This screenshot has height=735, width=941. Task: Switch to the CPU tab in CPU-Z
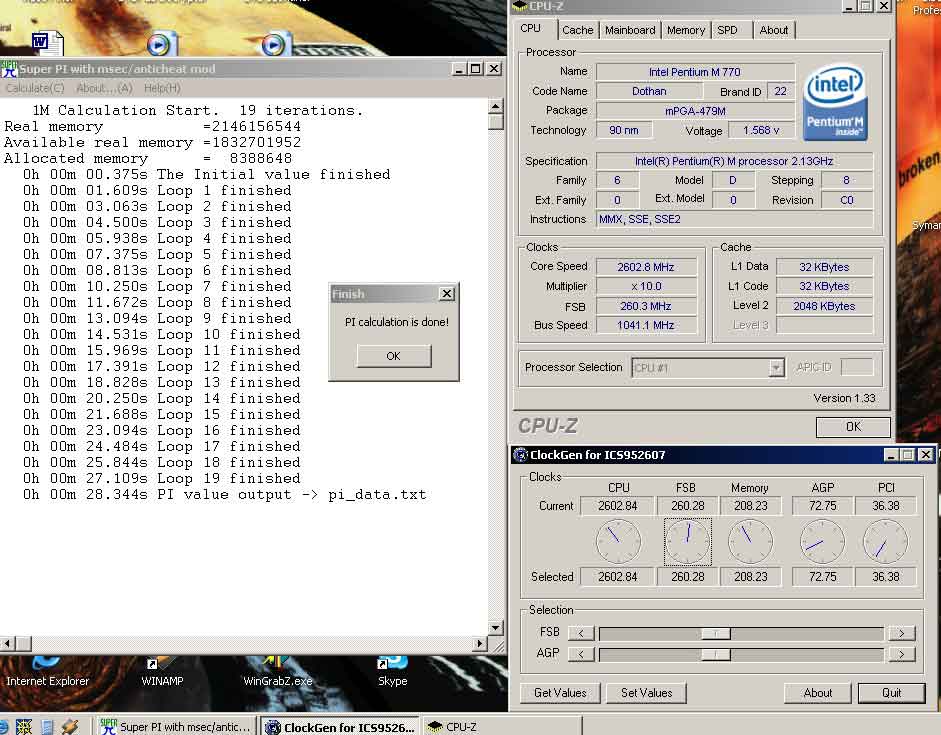point(531,28)
